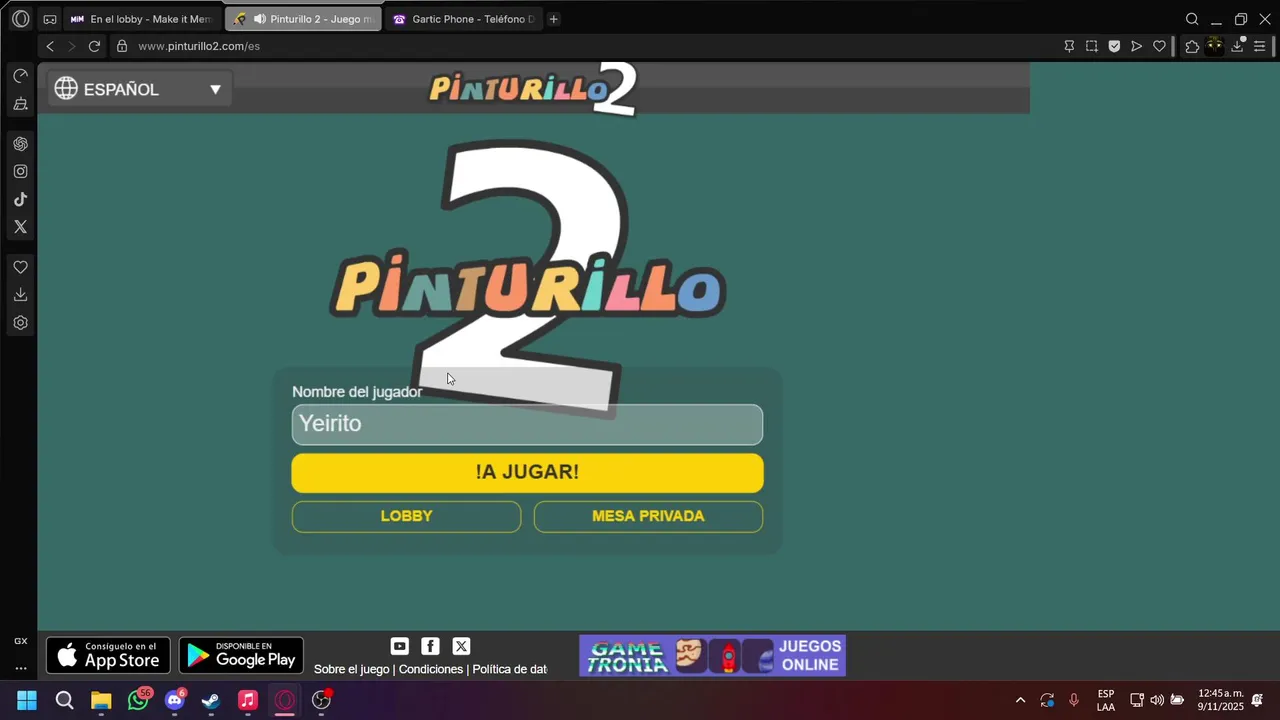Show hidden system tray icons
Image resolution: width=1280 pixels, height=720 pixels.
tap(1020, 700)
